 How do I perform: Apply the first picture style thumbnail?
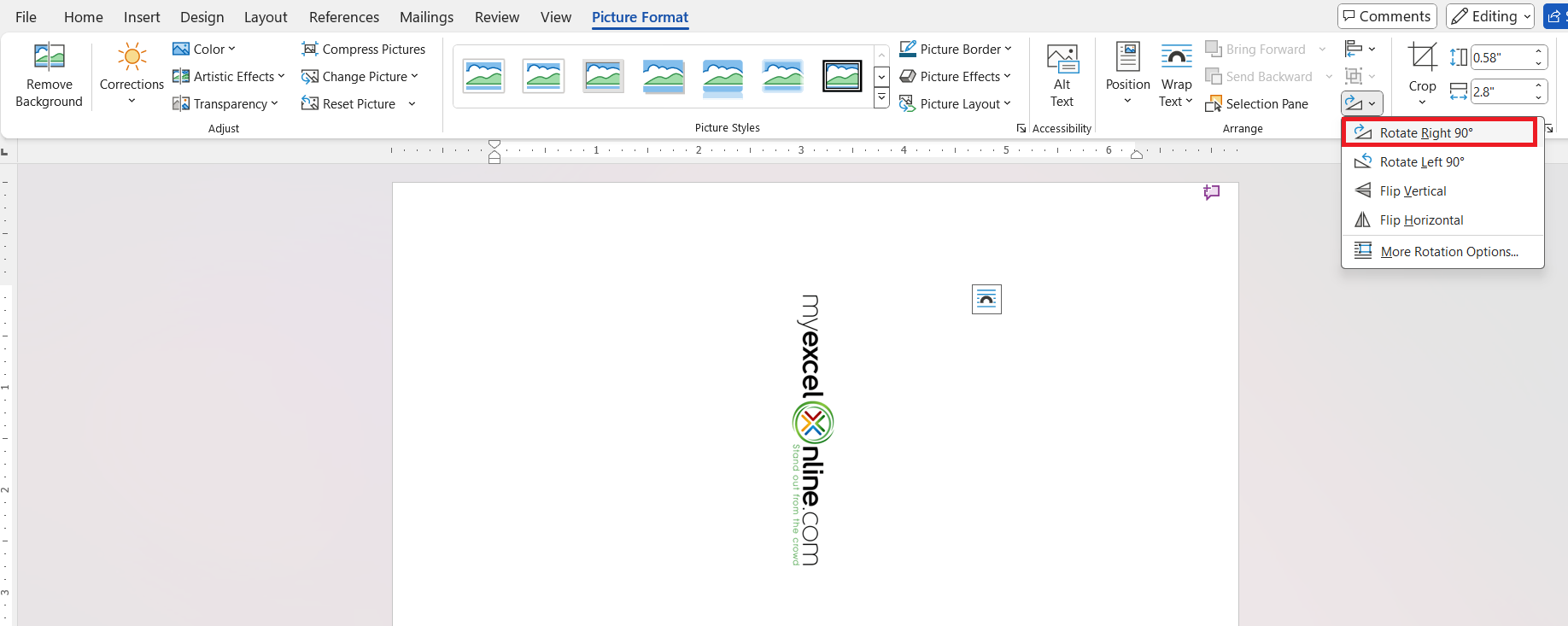click(x=484, y=76)
